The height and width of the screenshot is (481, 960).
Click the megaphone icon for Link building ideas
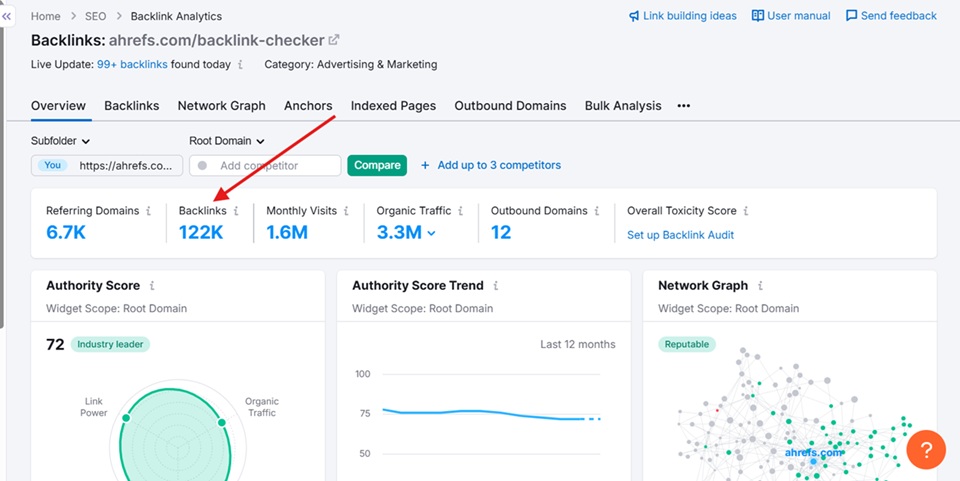point(634,16)
